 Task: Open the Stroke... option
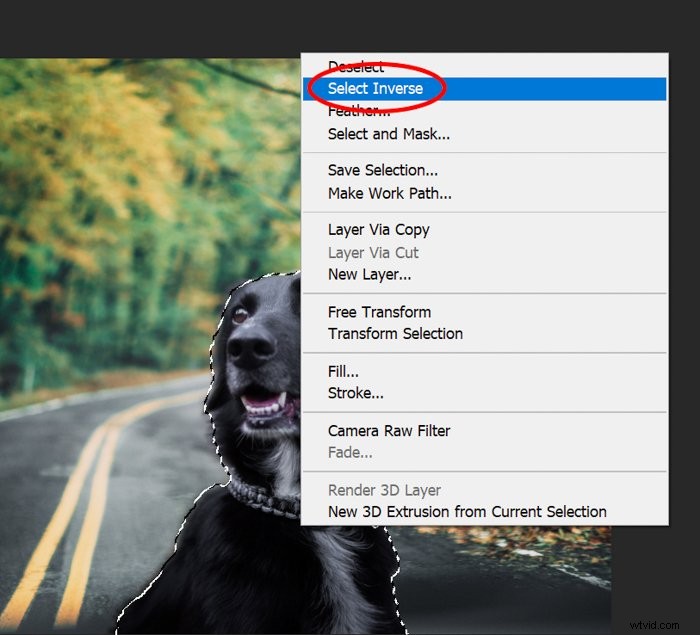484,393
